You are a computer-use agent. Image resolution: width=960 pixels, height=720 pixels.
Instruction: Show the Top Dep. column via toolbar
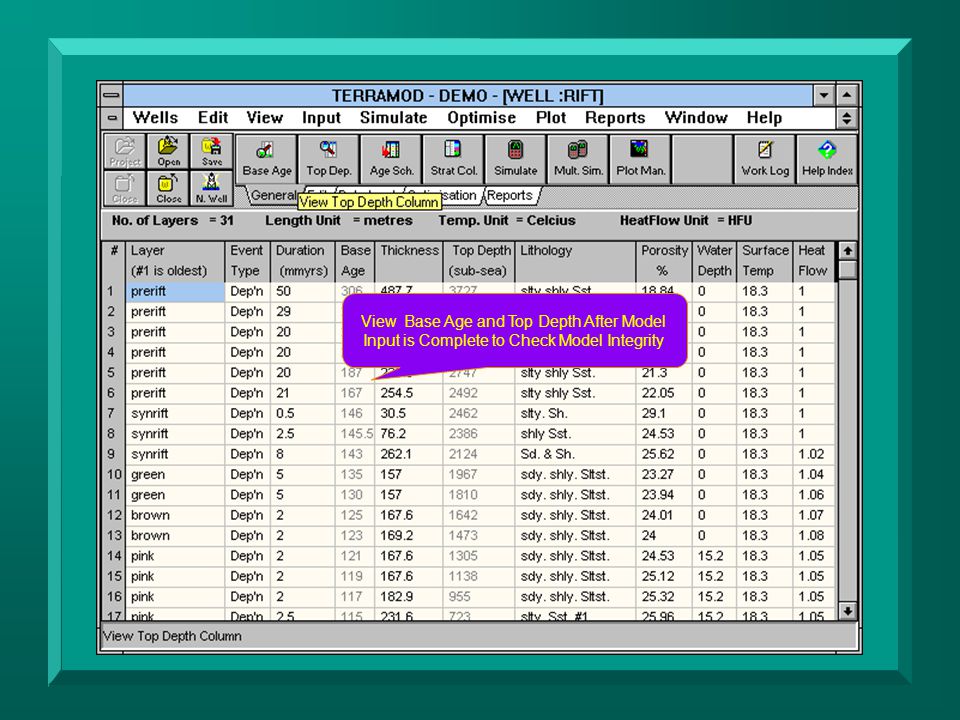(329, 159)
